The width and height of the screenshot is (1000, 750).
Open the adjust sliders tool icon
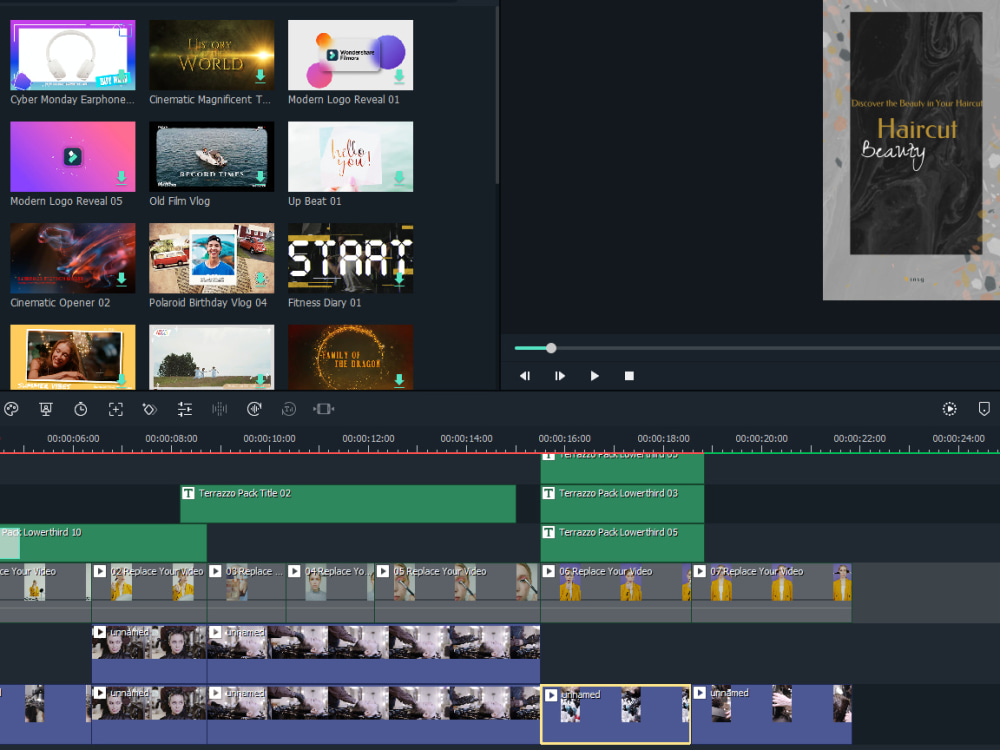click(x=185, y=409)
